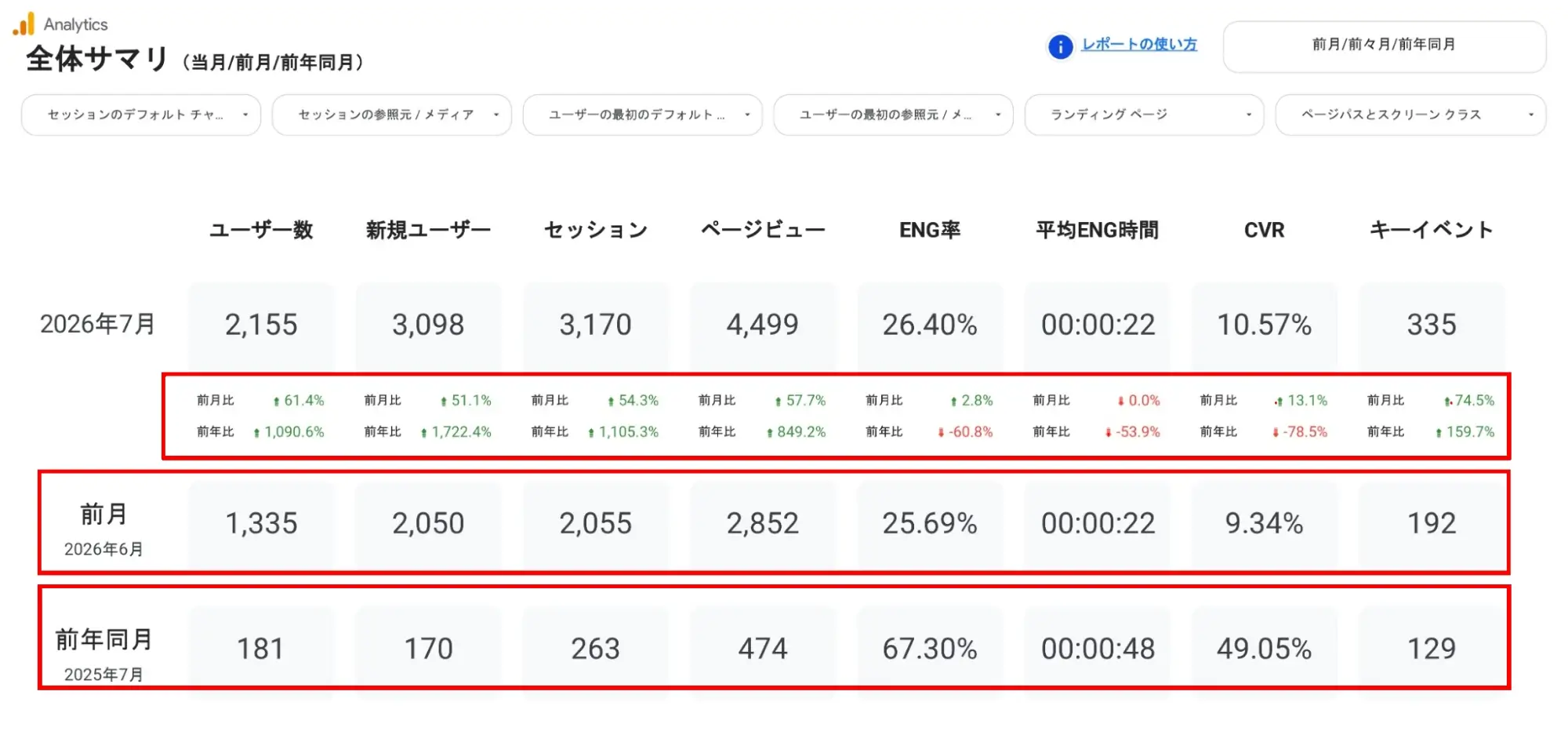
Task: Click the red down arrow beside -60.8%
Action: pyautogui.click(x=941, y=432)
